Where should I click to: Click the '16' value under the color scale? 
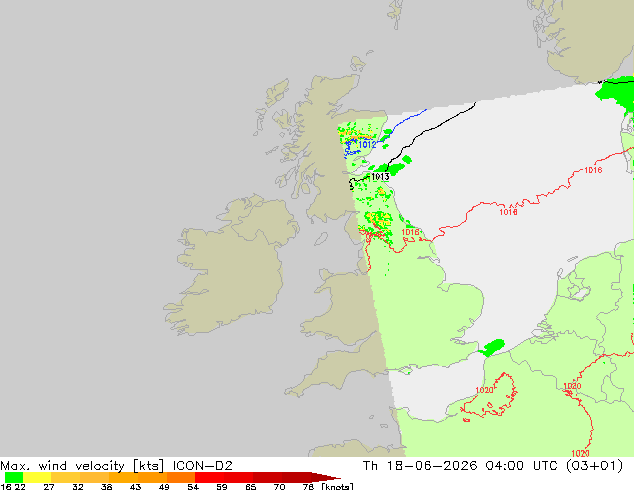point(6,487)
